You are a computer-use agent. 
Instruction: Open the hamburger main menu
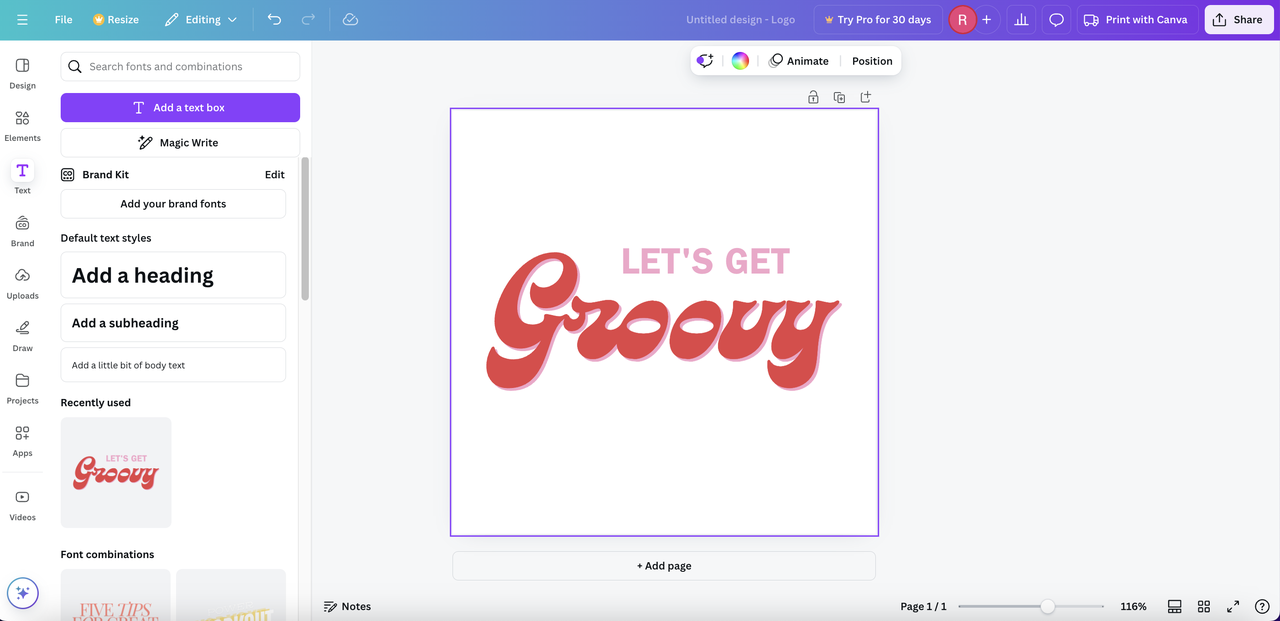coord(22,20)
